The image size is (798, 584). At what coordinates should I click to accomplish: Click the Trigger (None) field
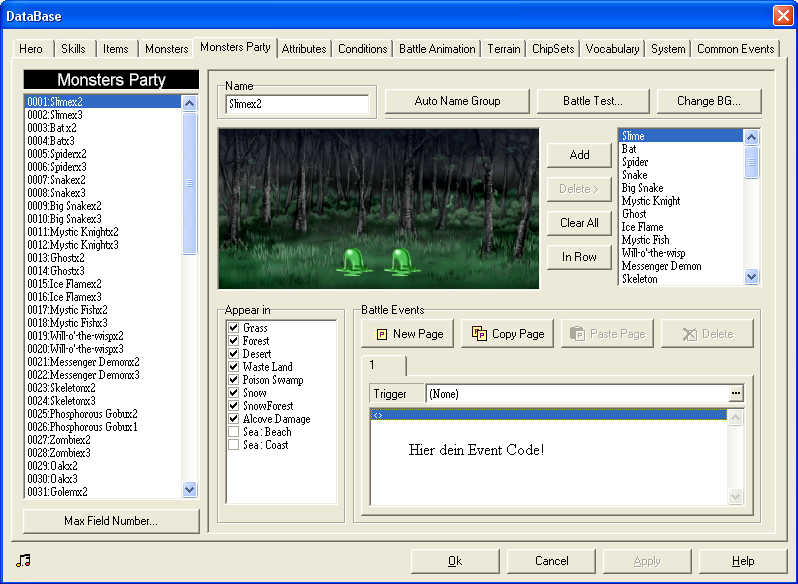click(x=578, y=393)
